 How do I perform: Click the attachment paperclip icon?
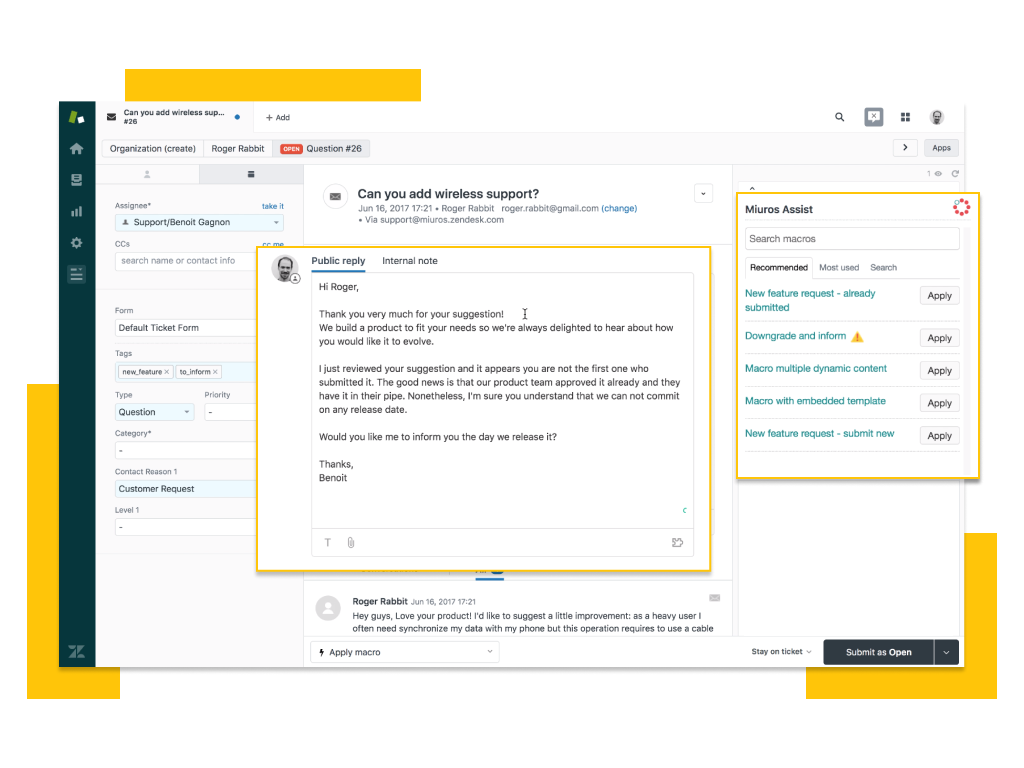351,543
